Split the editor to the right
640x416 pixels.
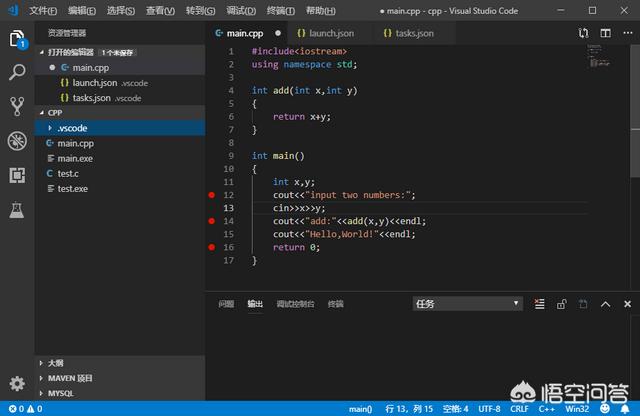tap(606, 33)
